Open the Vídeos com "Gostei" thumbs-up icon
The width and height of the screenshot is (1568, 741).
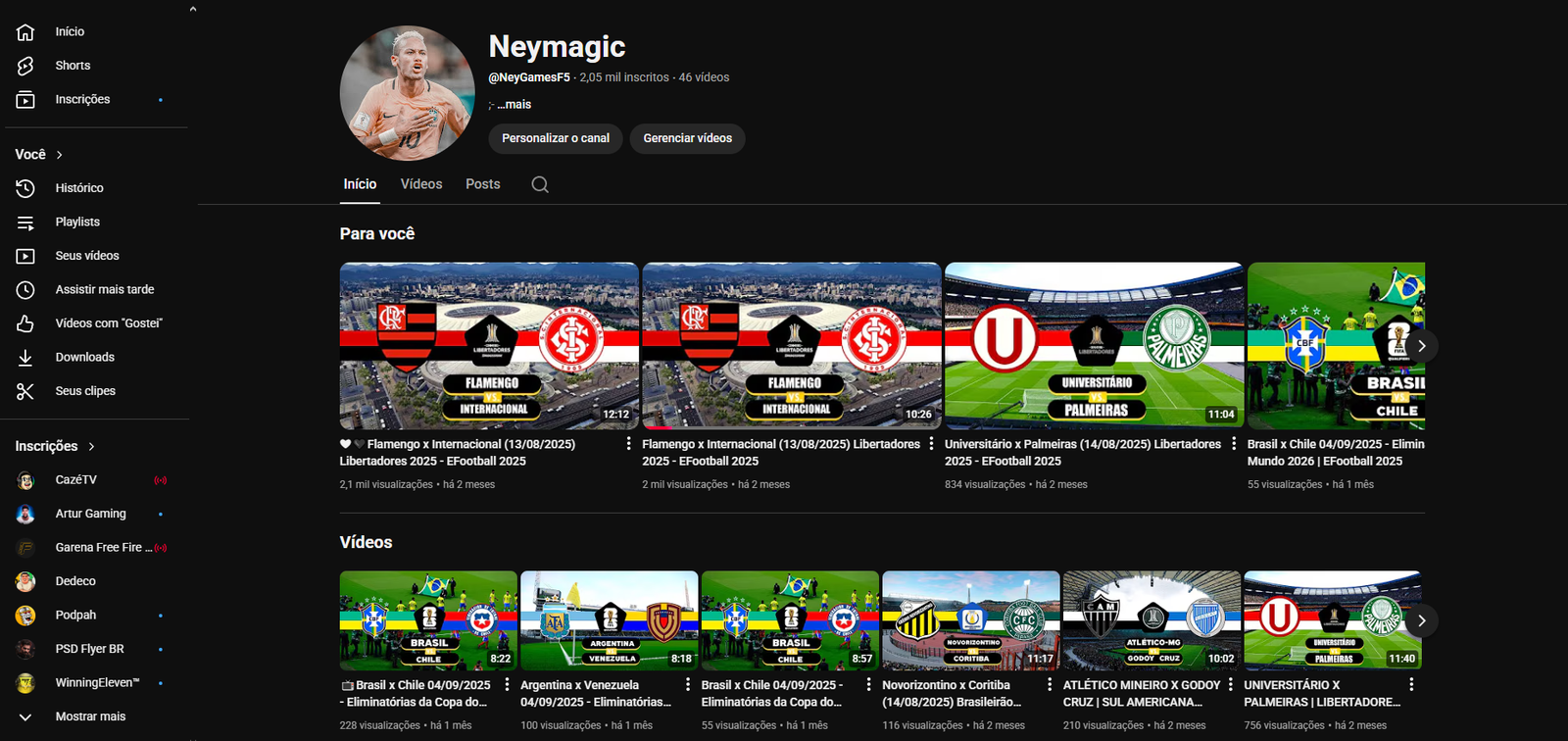click(25, 323)
